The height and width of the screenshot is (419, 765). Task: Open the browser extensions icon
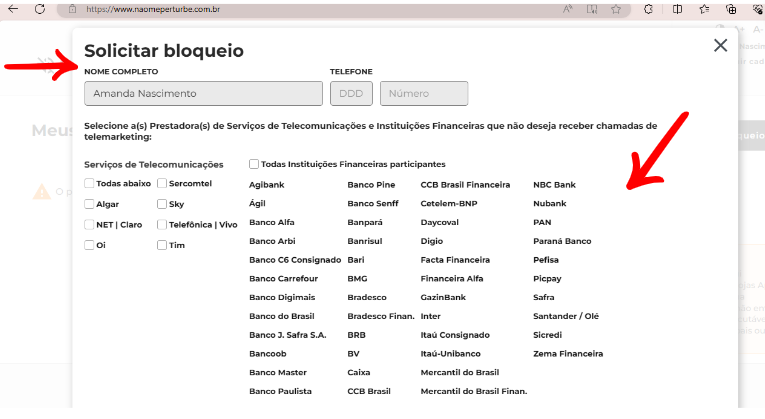tap(648, 9)
